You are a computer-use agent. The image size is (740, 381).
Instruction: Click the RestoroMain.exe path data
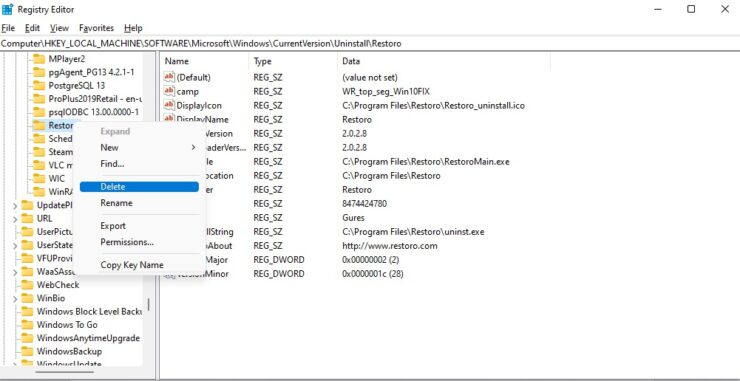point(426,161)
